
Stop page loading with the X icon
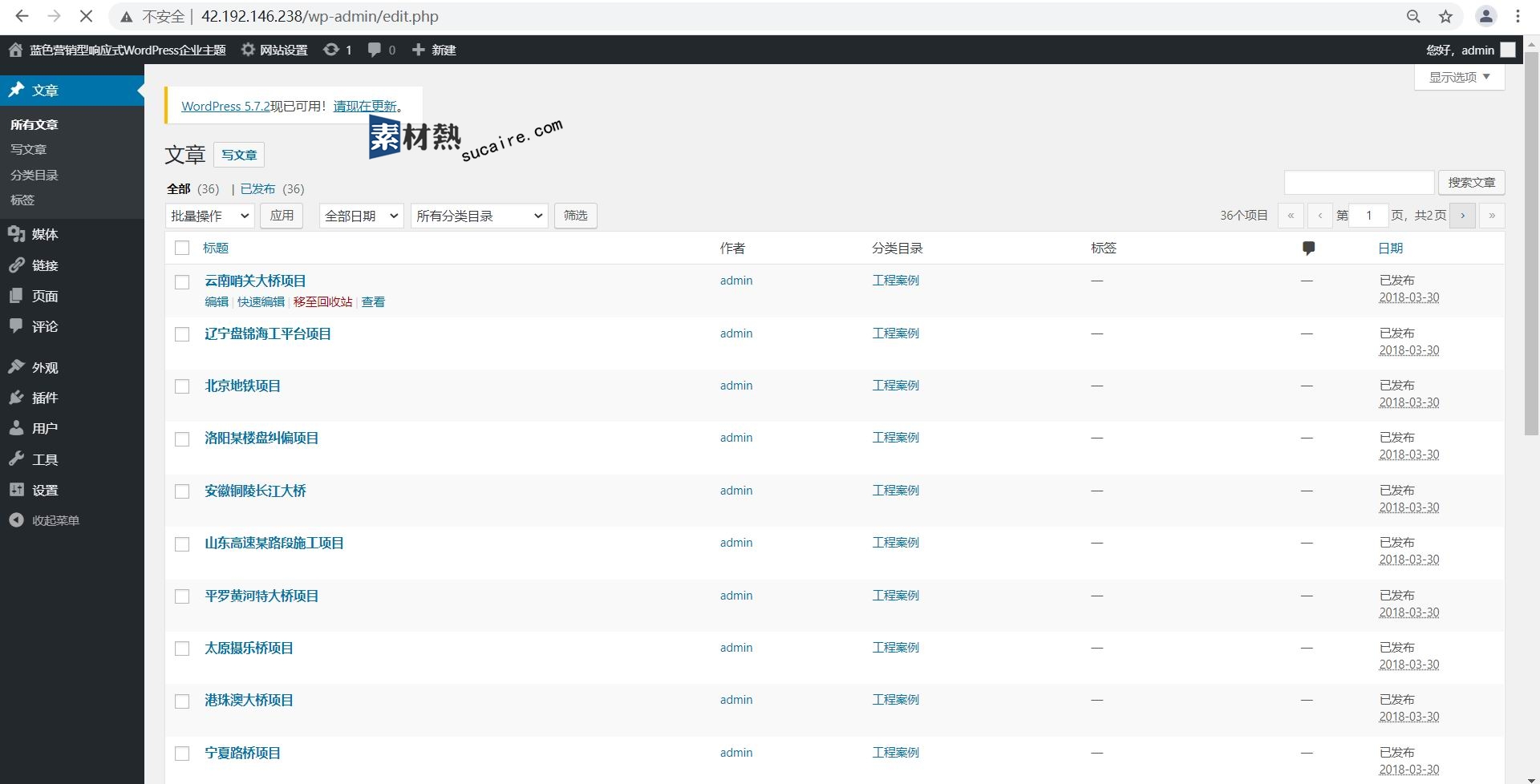click(x=86, y=16)
